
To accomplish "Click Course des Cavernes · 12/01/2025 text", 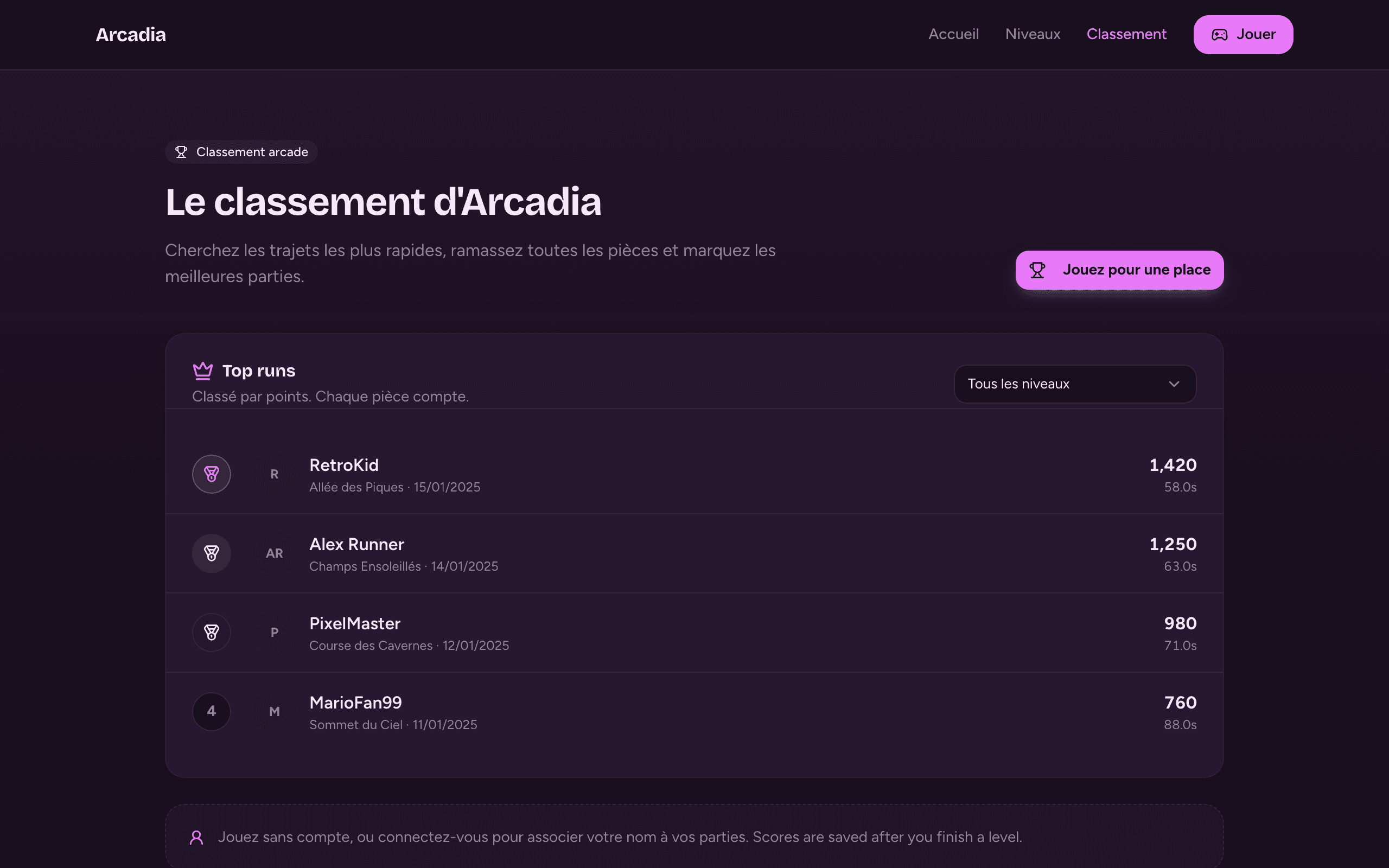I will tap(409, 646).
